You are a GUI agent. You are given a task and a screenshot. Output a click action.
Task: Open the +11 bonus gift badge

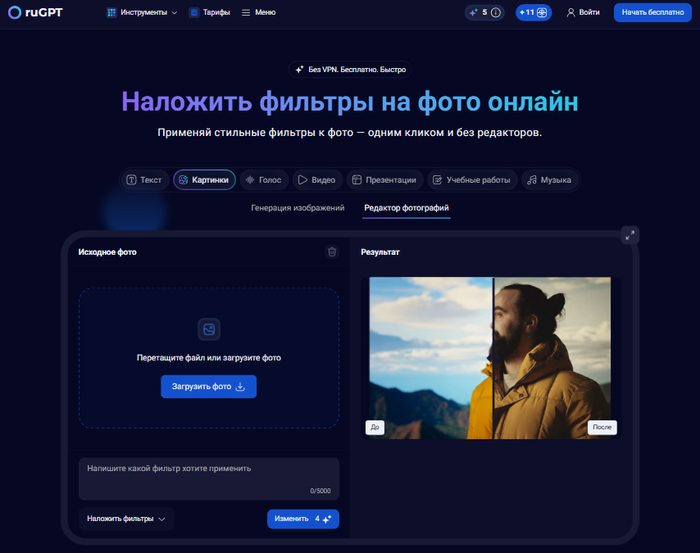pyautogui.click(x=533, y=13)
